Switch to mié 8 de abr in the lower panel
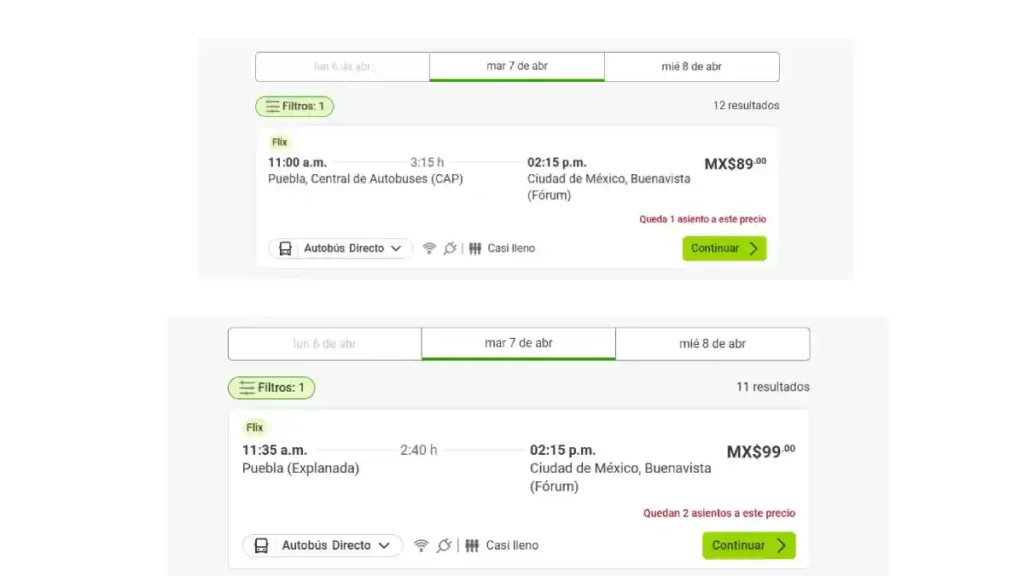Screen dimensions: 1024x576 pyautogui.click(x=712, y=344)
